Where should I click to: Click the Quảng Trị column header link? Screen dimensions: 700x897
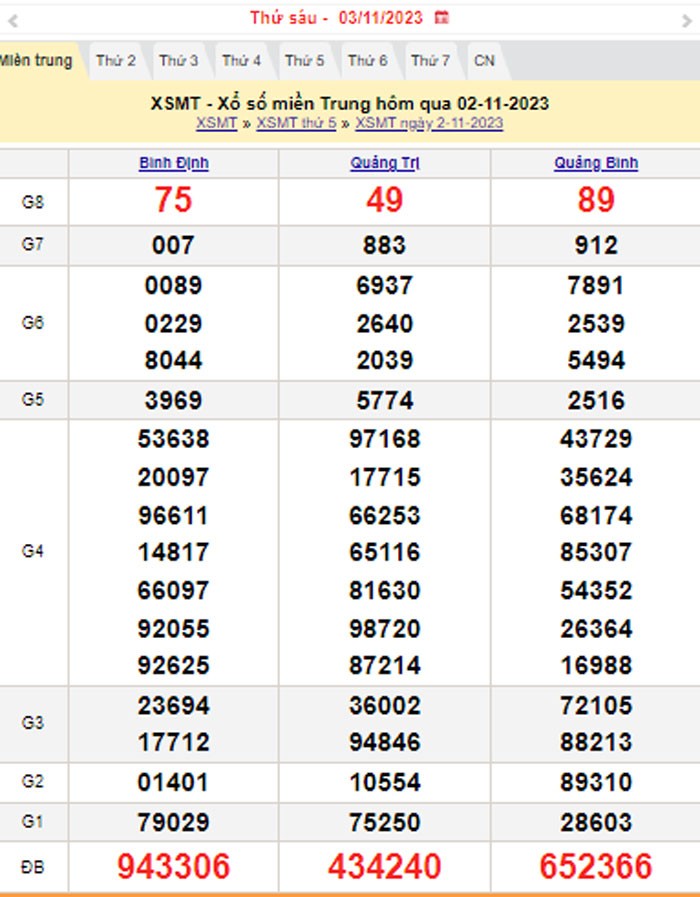(384, 164)
